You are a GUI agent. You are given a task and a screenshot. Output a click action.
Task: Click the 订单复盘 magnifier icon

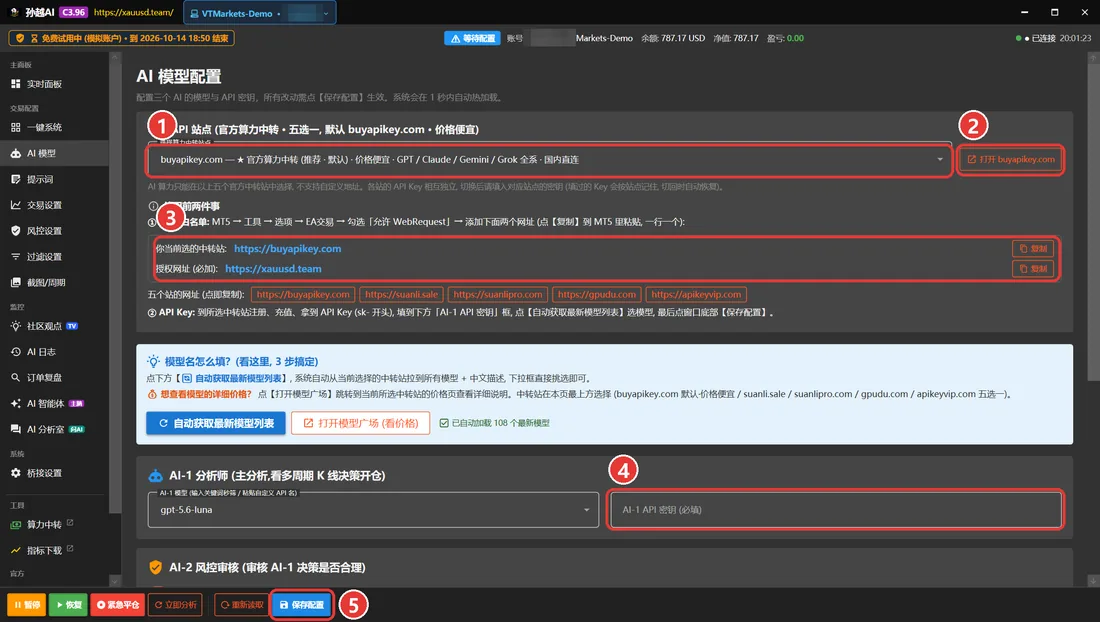pos(15,377)
